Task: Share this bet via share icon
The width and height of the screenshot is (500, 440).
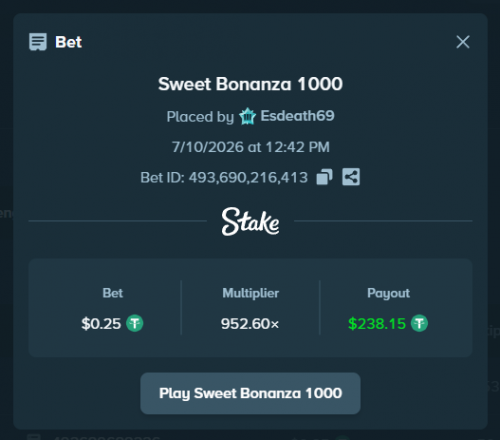Action: point(351,177)
